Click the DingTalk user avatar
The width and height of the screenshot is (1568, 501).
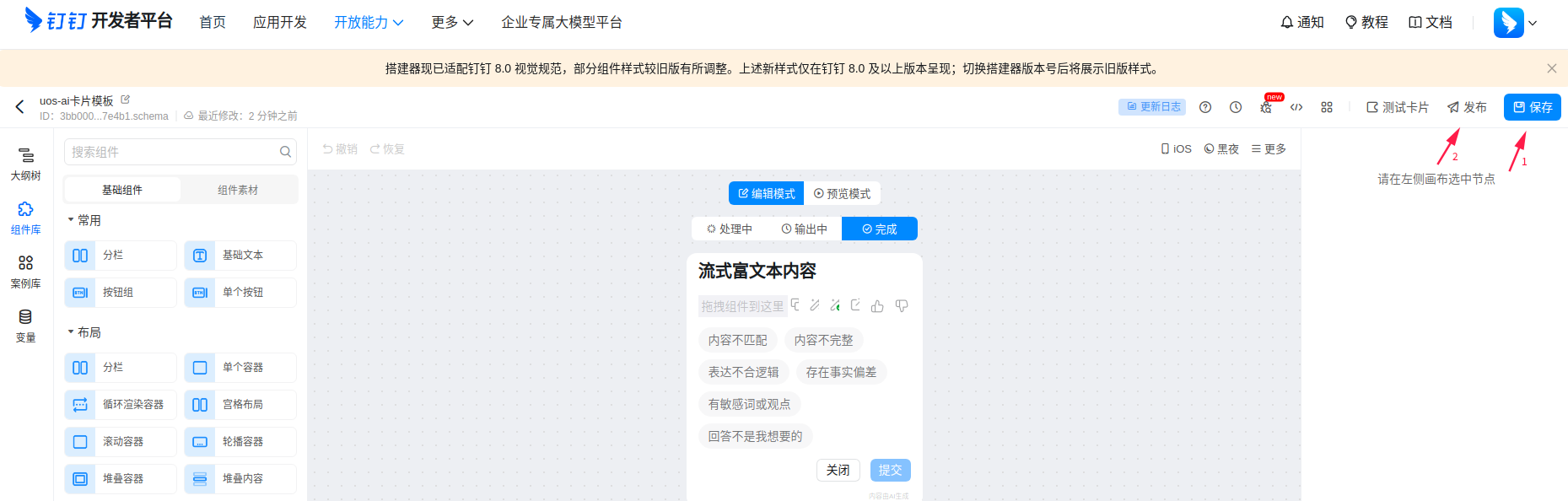pos(1508,23)
